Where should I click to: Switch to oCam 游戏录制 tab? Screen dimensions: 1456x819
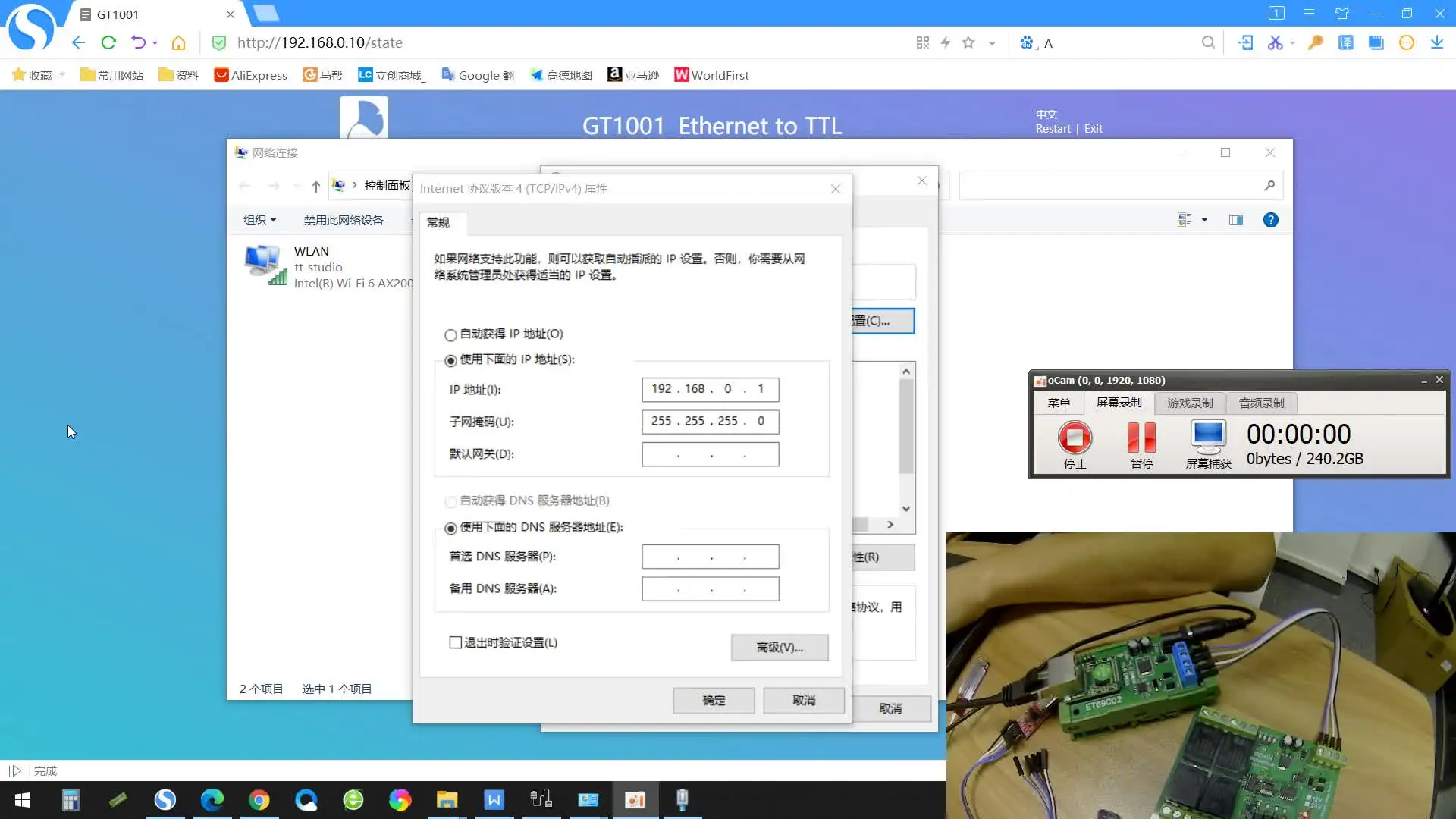tap(1190, 403)
